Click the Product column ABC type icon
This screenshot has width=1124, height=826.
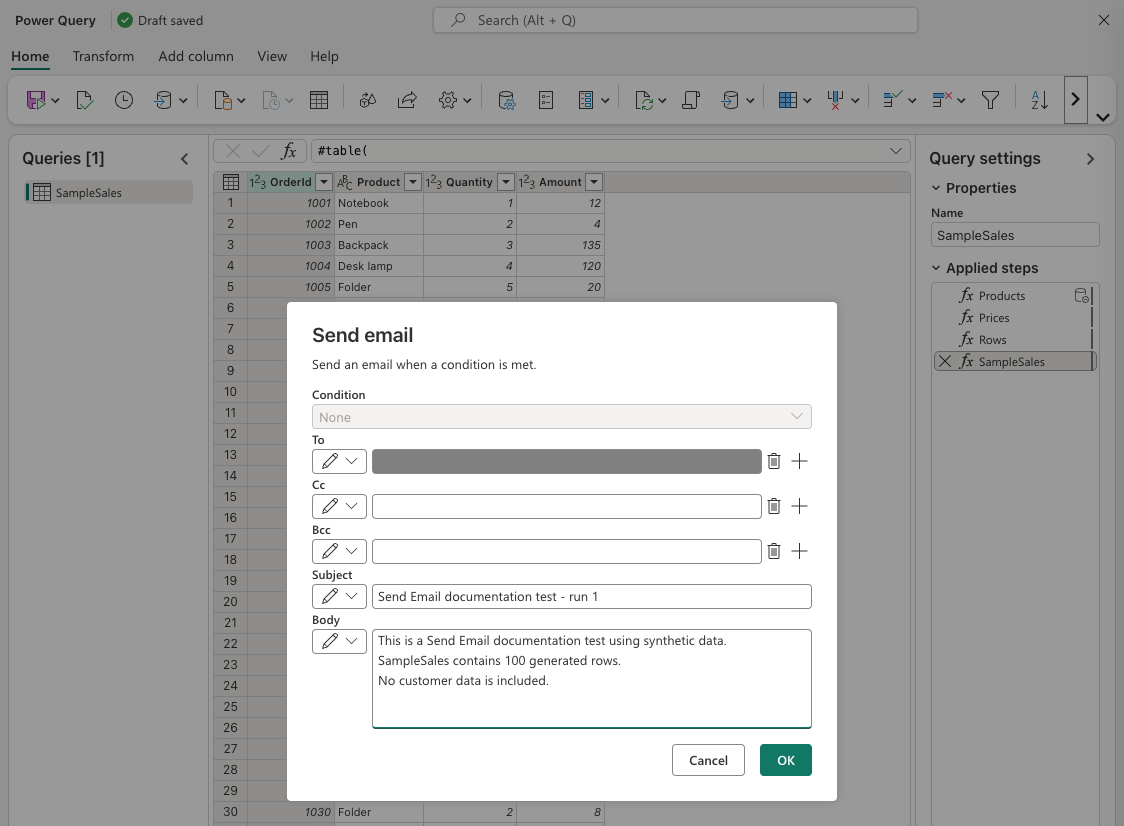pos(345,182)
